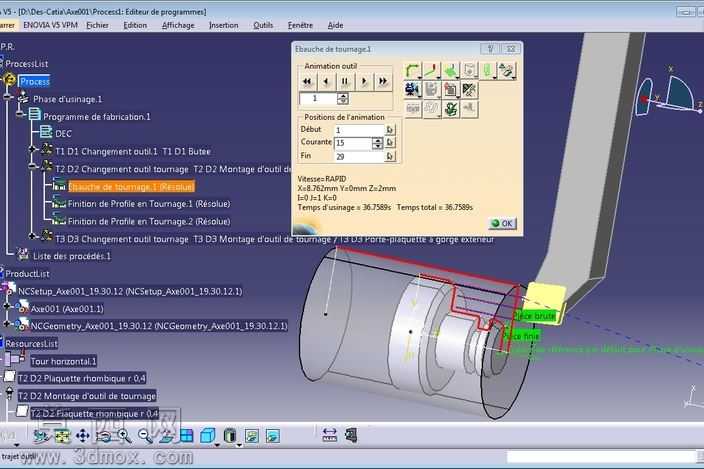Select Finition de Profile en Tournage.1 operation

[x=149, y=204]
